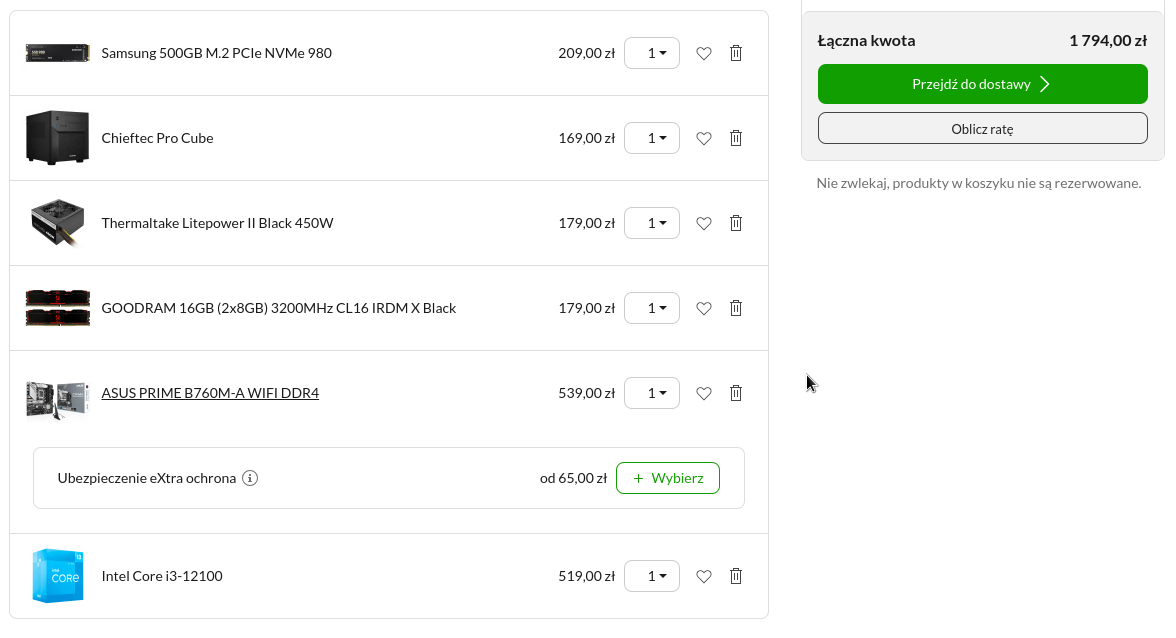Change quantity of Chieftec Pro Cube
Screen dimensions: 1176x638
[652, 138]
